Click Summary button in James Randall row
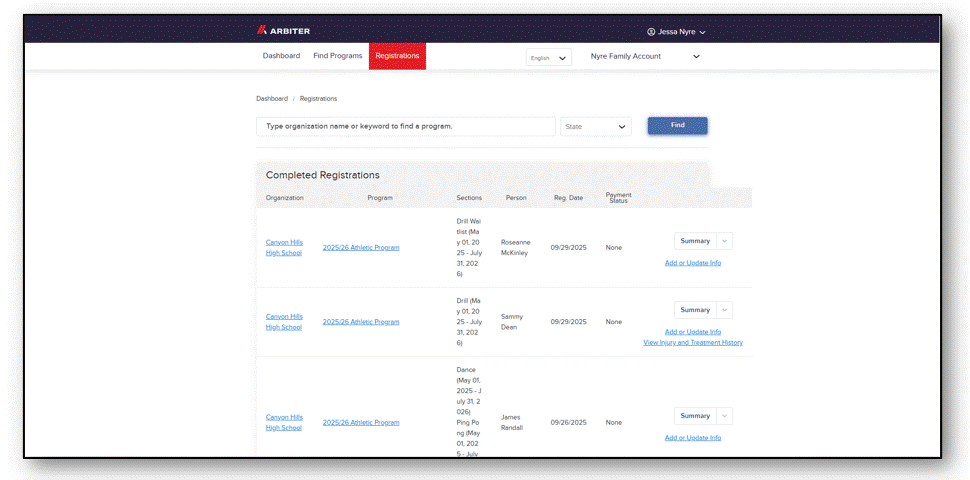970x480 pixels. 695,416
